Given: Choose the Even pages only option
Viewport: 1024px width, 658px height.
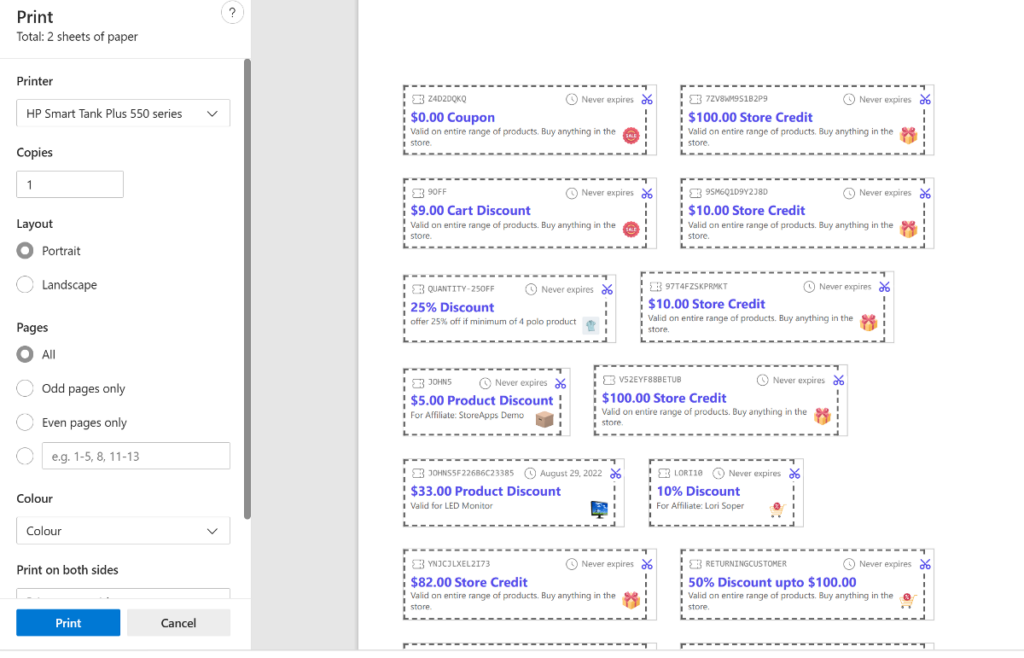Looking at the screenshot, I should 24,422.
